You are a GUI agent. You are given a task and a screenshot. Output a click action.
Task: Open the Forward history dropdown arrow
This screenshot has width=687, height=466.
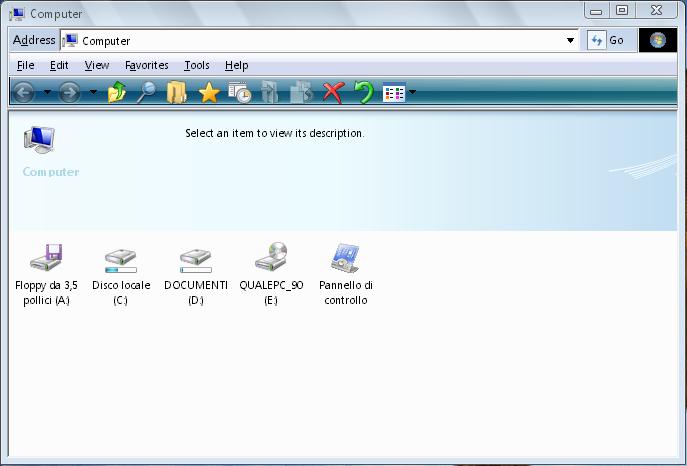pos(93,92)
